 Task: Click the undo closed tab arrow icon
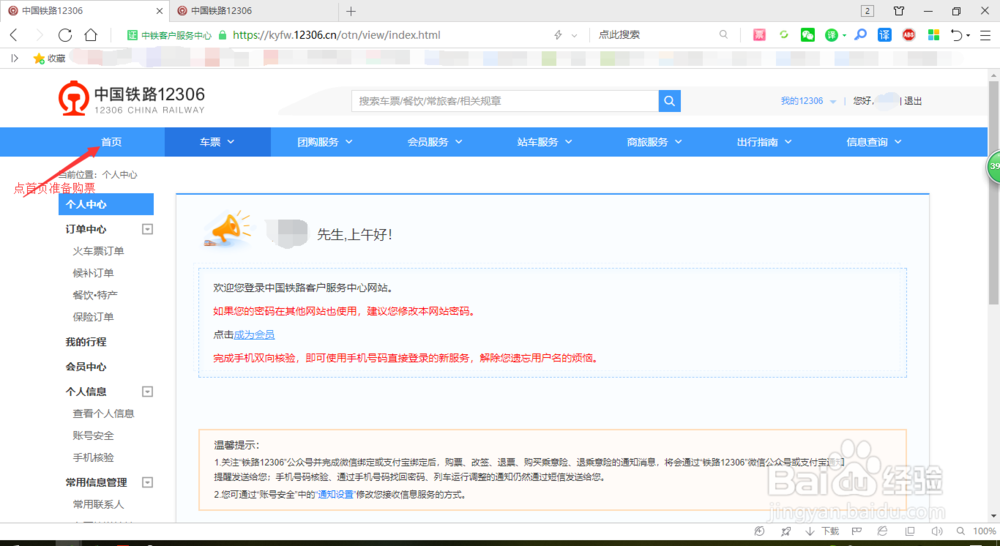(x=956, y=35)
